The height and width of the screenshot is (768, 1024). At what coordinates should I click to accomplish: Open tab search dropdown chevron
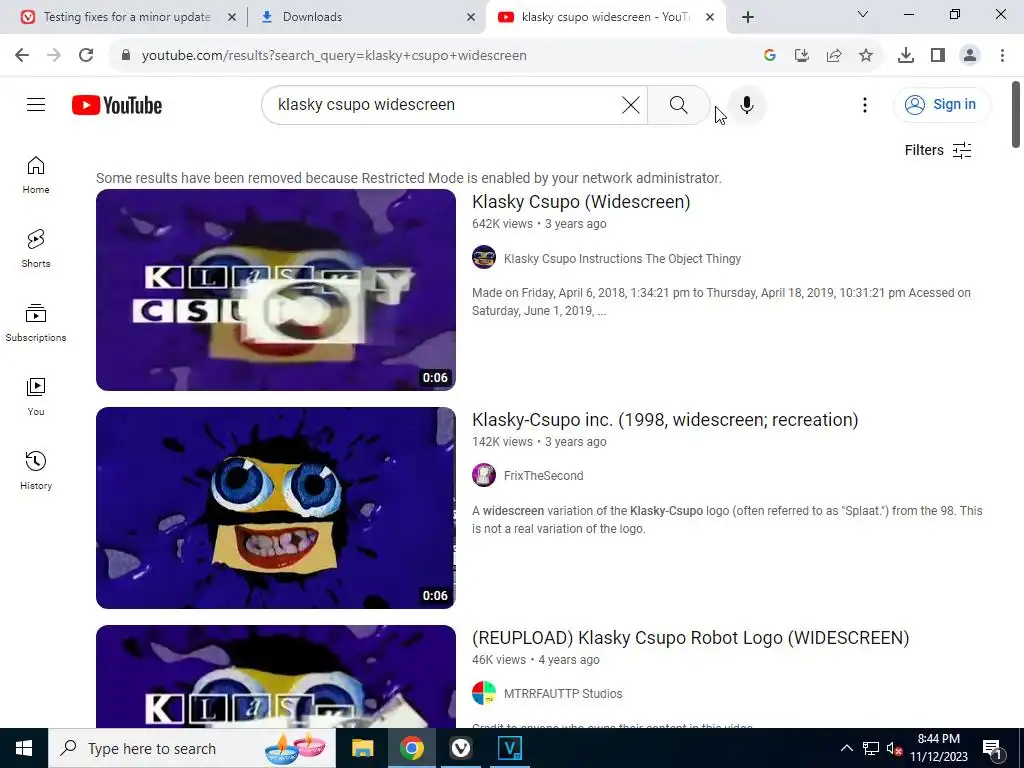tap(862, 14)
